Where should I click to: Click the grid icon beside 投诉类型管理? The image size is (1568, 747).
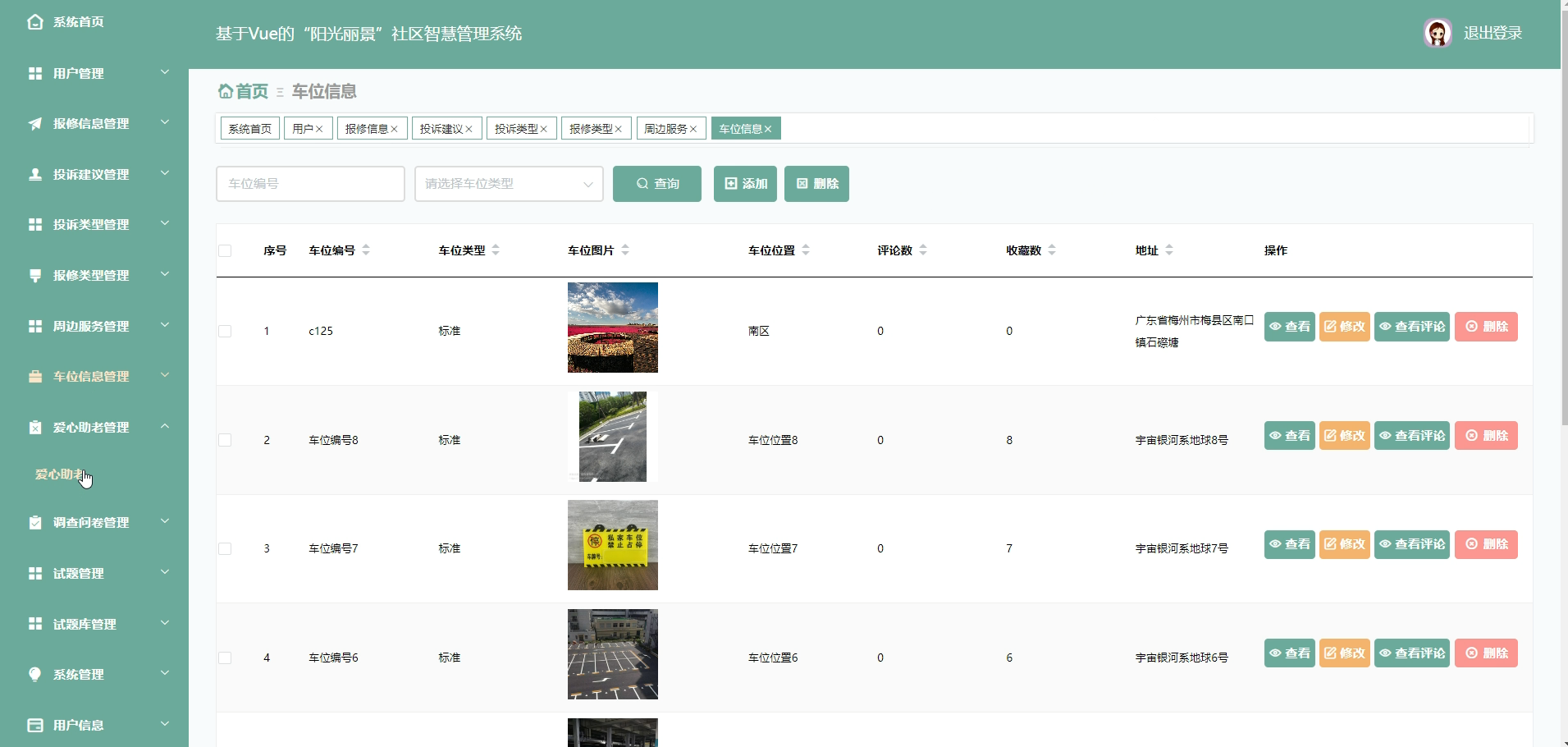(35, 225)
